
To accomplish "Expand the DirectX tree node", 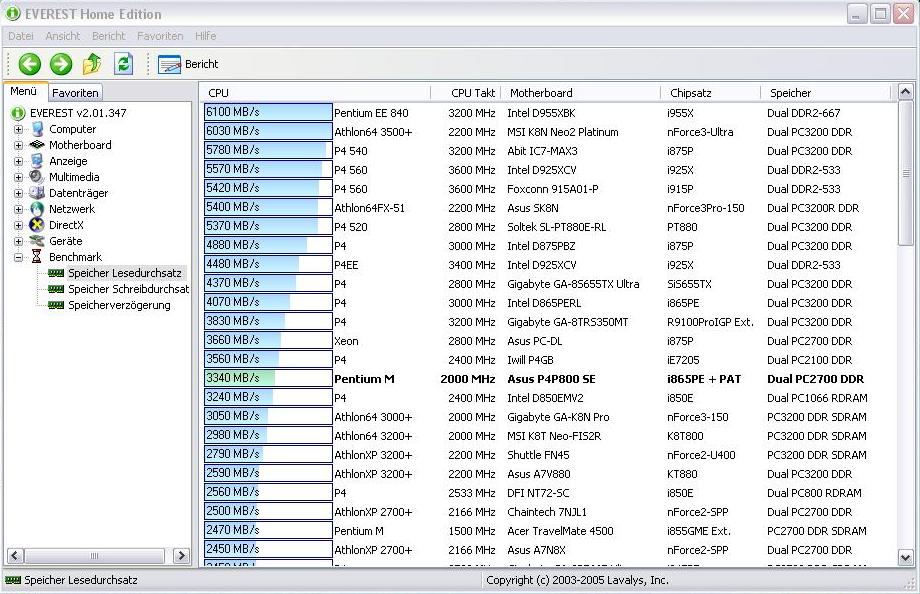I will 18,225.
